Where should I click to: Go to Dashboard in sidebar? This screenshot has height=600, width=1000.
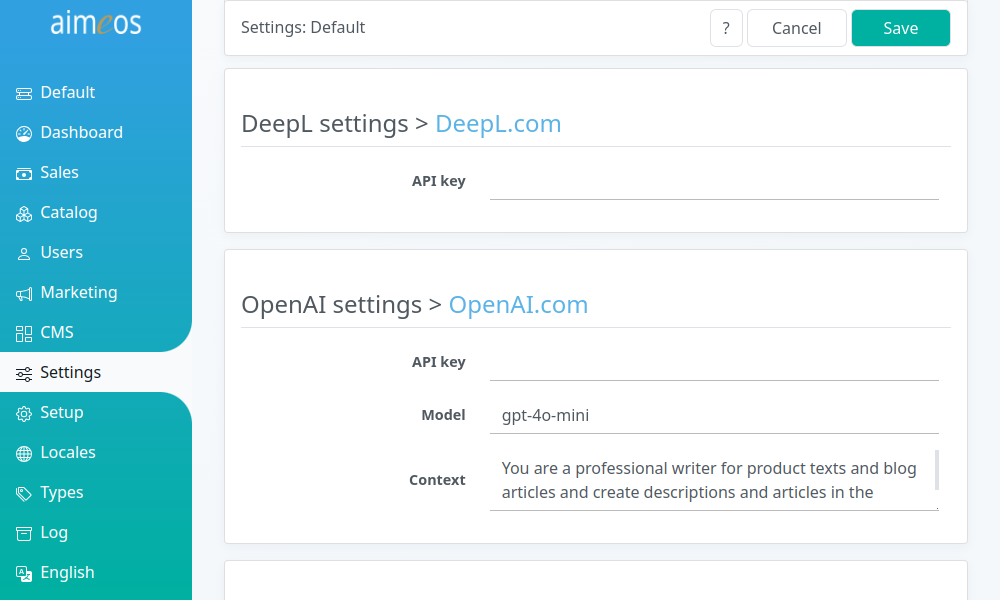96,133
